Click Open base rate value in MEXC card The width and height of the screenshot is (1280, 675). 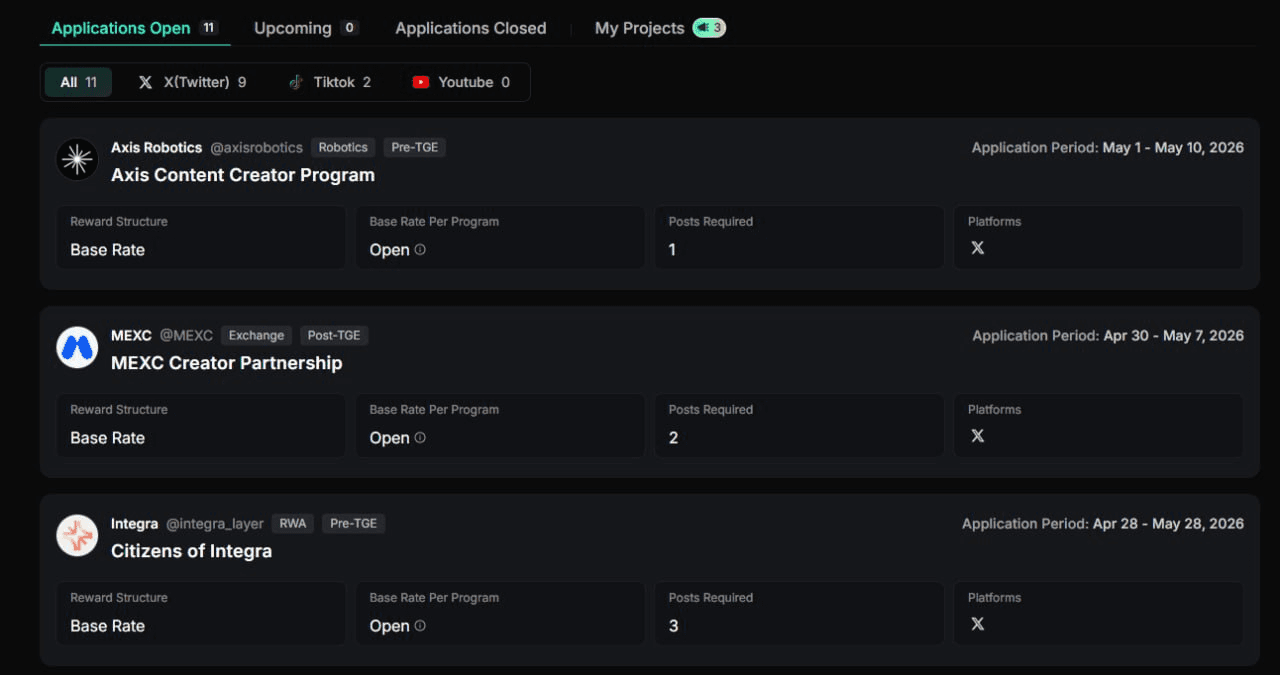click(389, 438)
